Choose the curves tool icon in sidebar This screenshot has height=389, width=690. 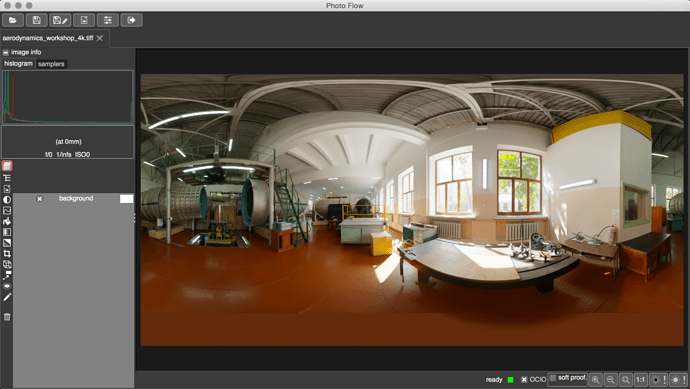(x=7, y=210)
